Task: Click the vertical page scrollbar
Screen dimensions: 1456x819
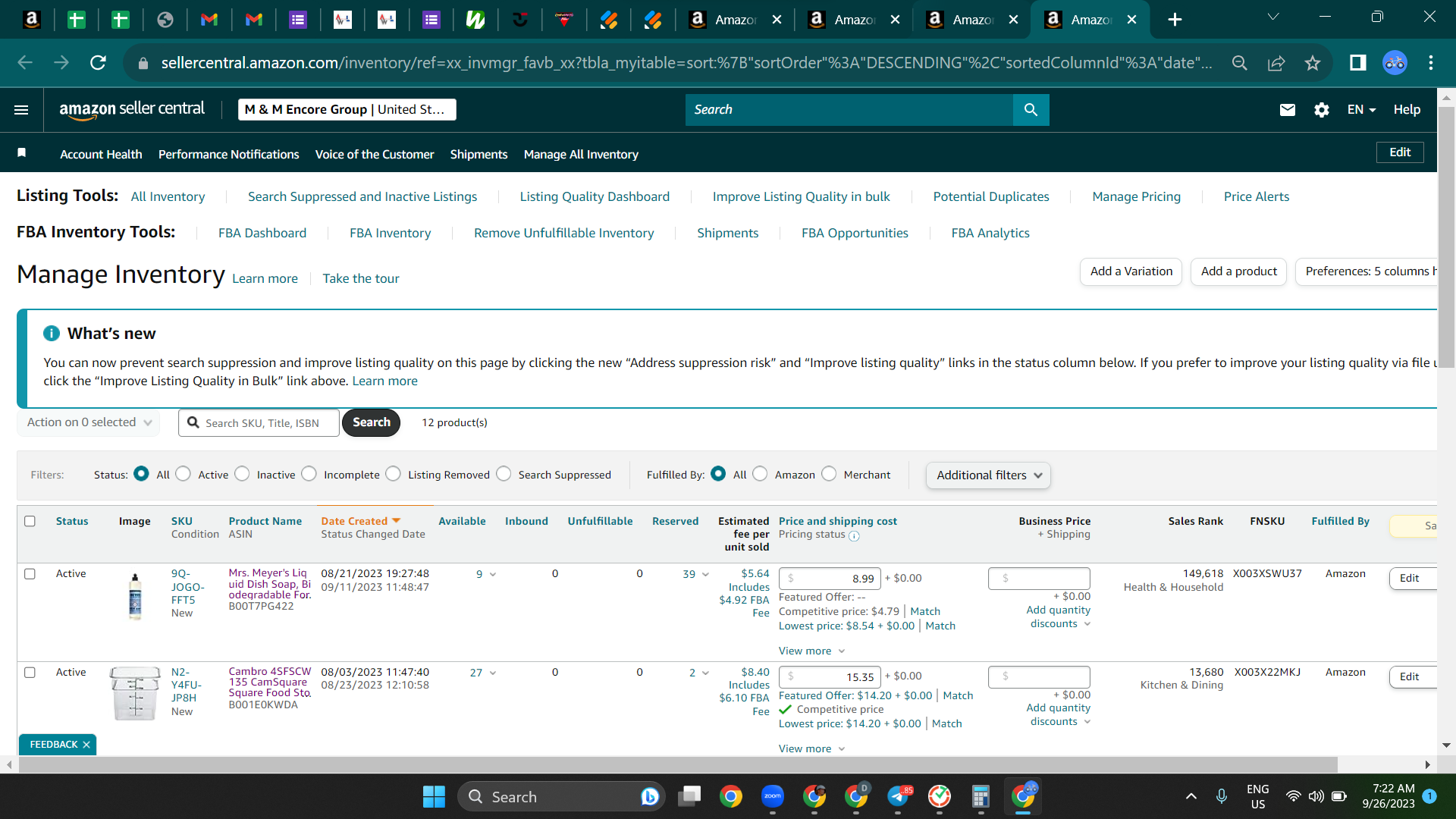Action: [x=1446, y=237]
